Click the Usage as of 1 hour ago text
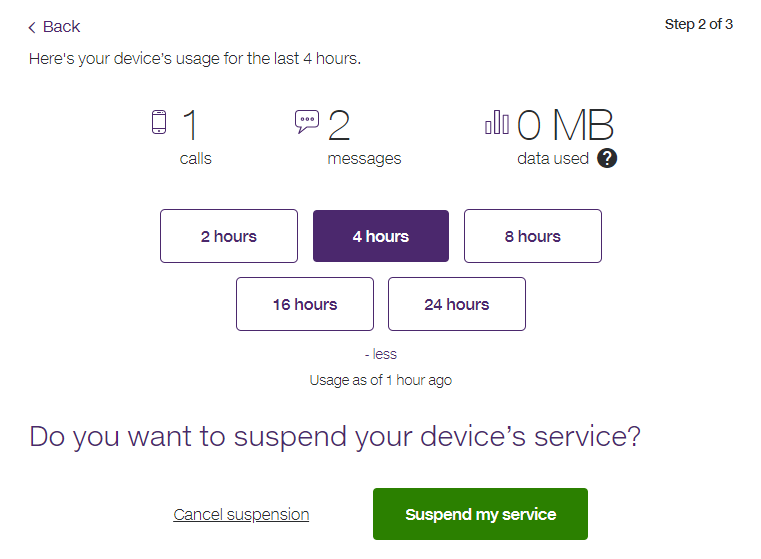This screenshot has height=559, width=761. click(381, 380)
